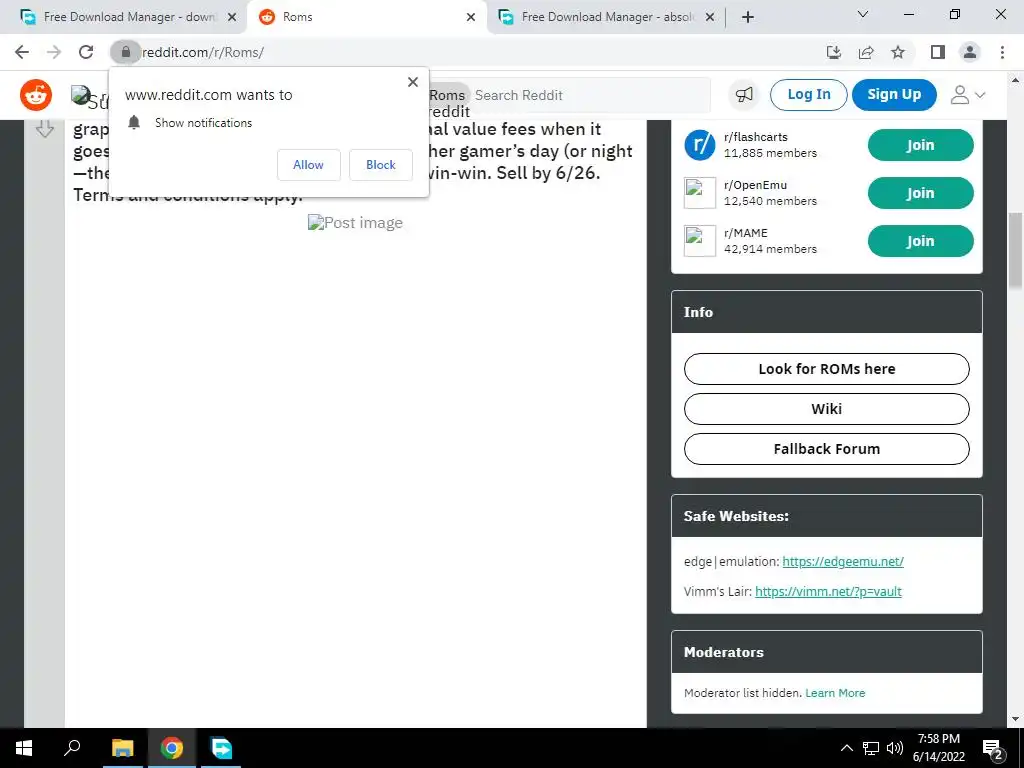Share this page using share icon
Viewport: 1024px width, 768px height.
(x=866, y=52)
